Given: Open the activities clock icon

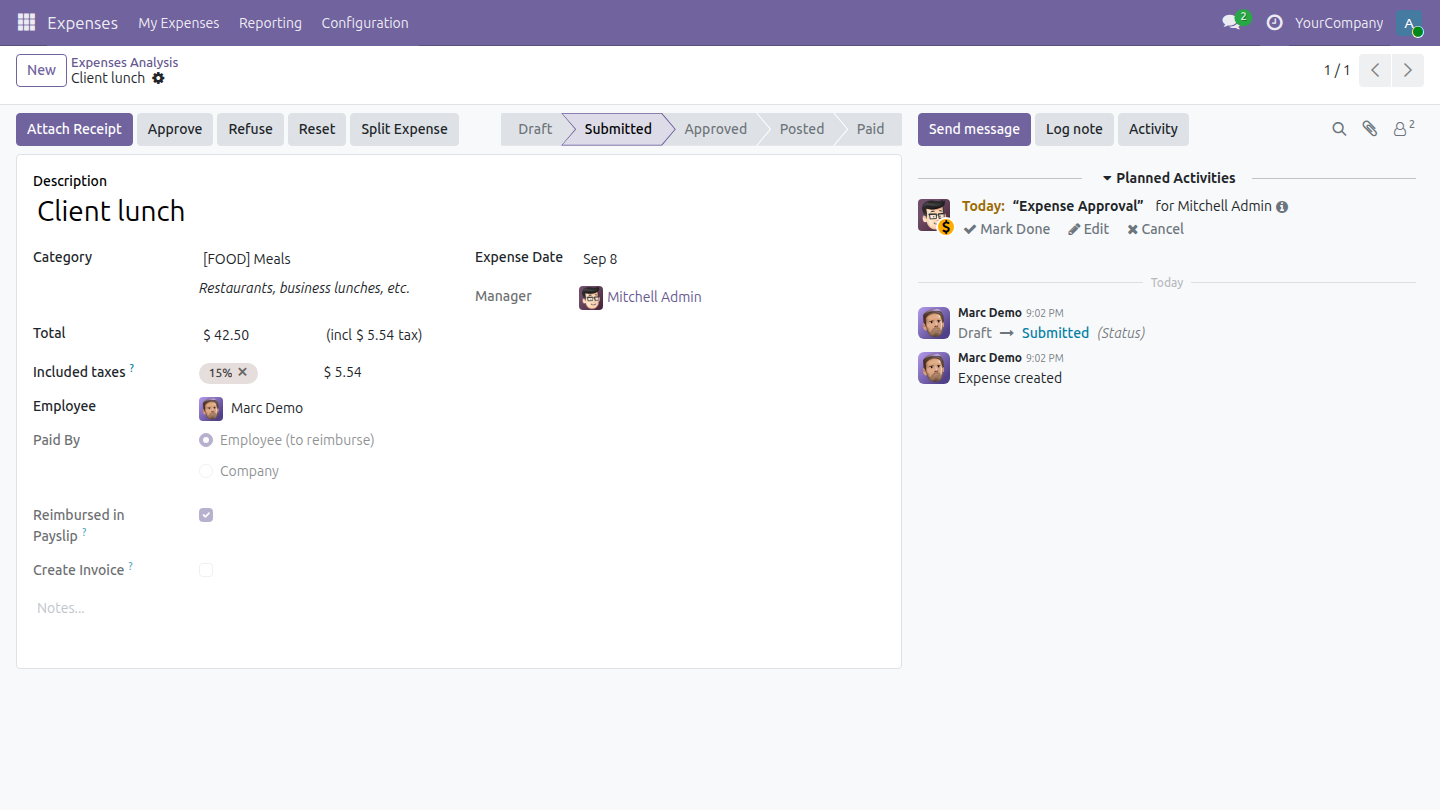Looking at the screenshot, I should click(x=1274, y=22).
